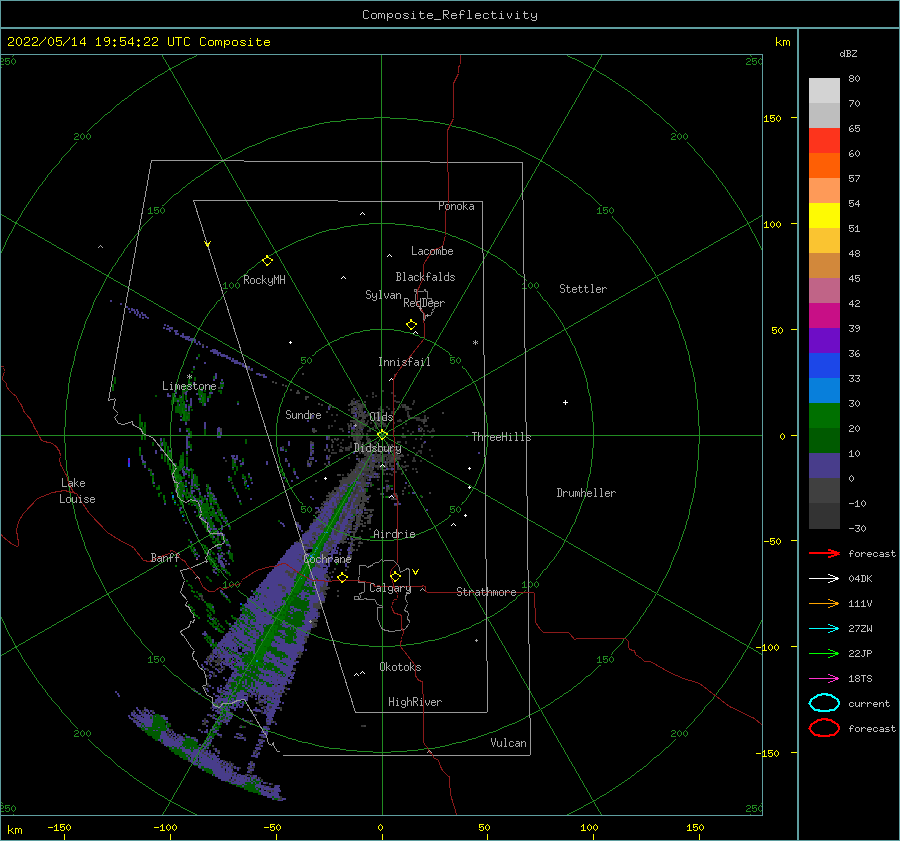Click the 'Drumheller' city label
The height and width of the screenshot is (841, 900).
tap(586, 493)
